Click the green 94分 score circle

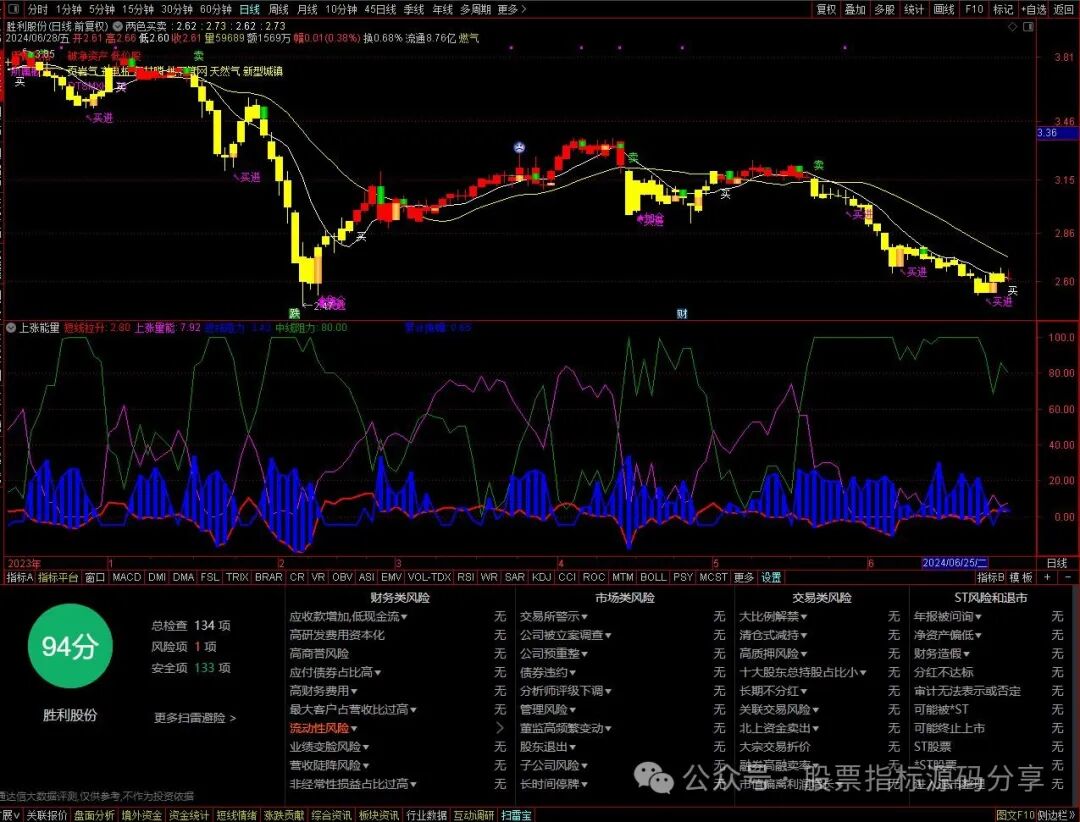[x=70, y=646]
